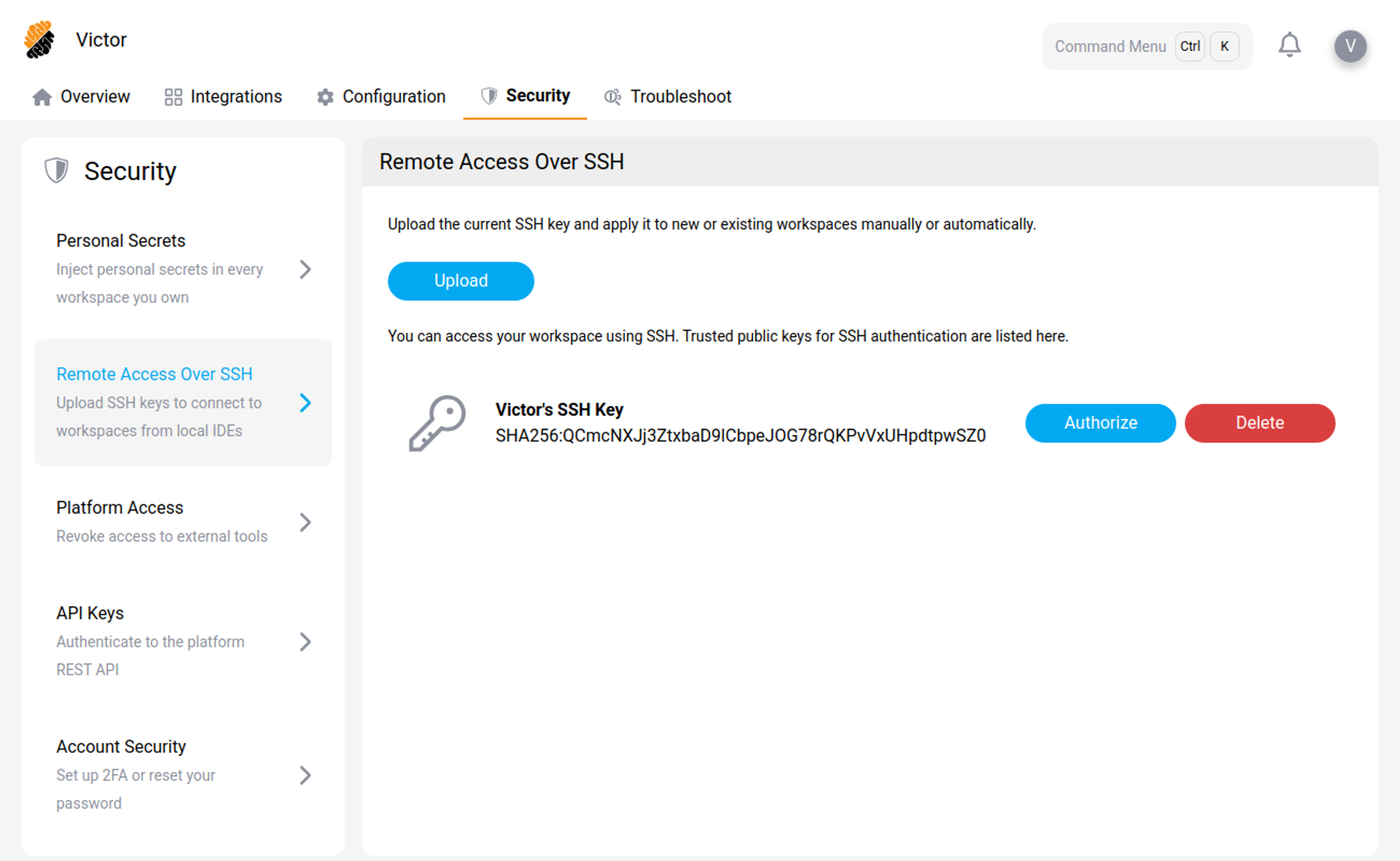
Task: Click the Configuration gear icon
Action: tap(325, 96)
